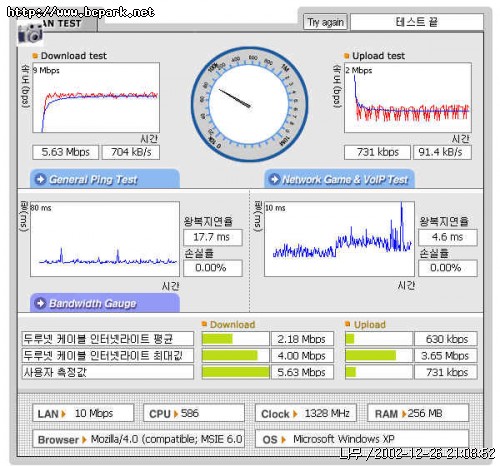Select the 91.4 kB/s upload field
Image resolution: width=500 pixels, height=466 pixels.
coord(442,152)
